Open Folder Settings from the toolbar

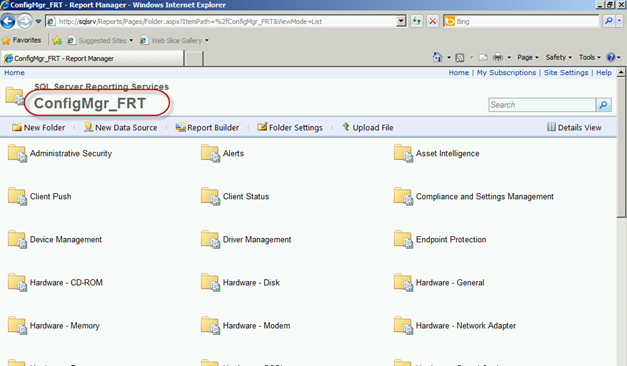click(x=290, y=128)
